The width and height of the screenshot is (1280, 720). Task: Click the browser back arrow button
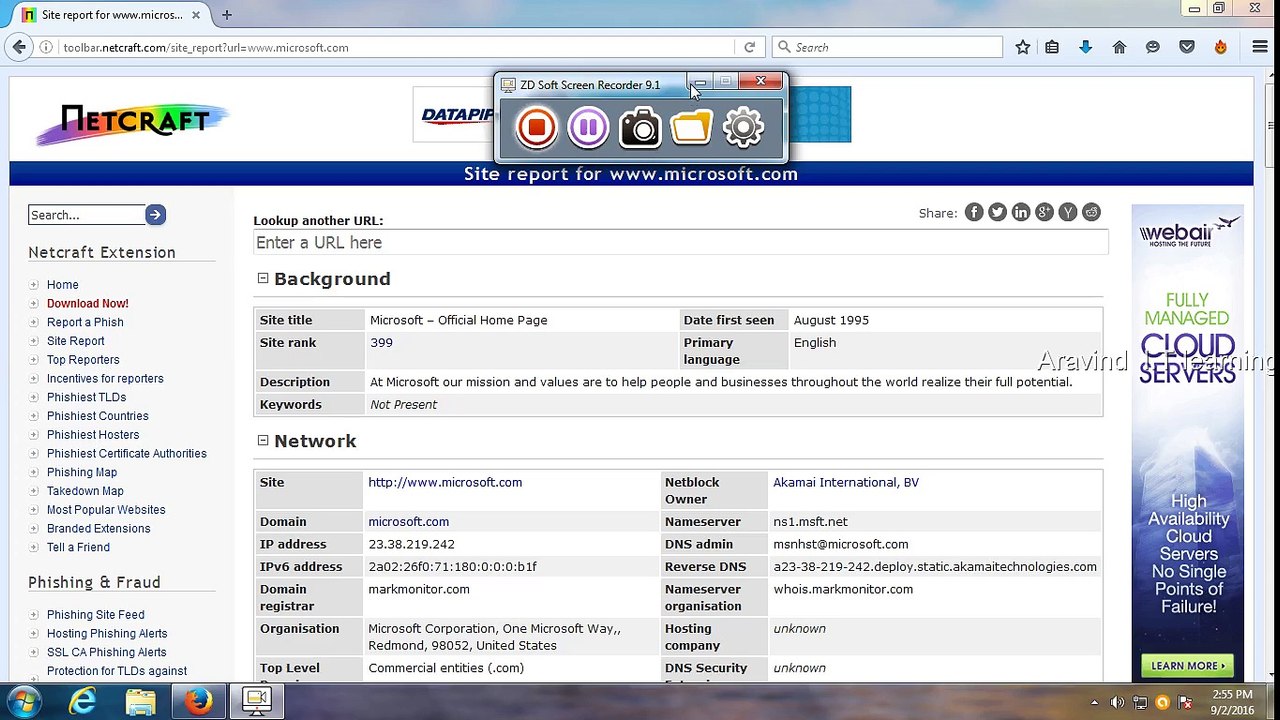tap(19, 47)
